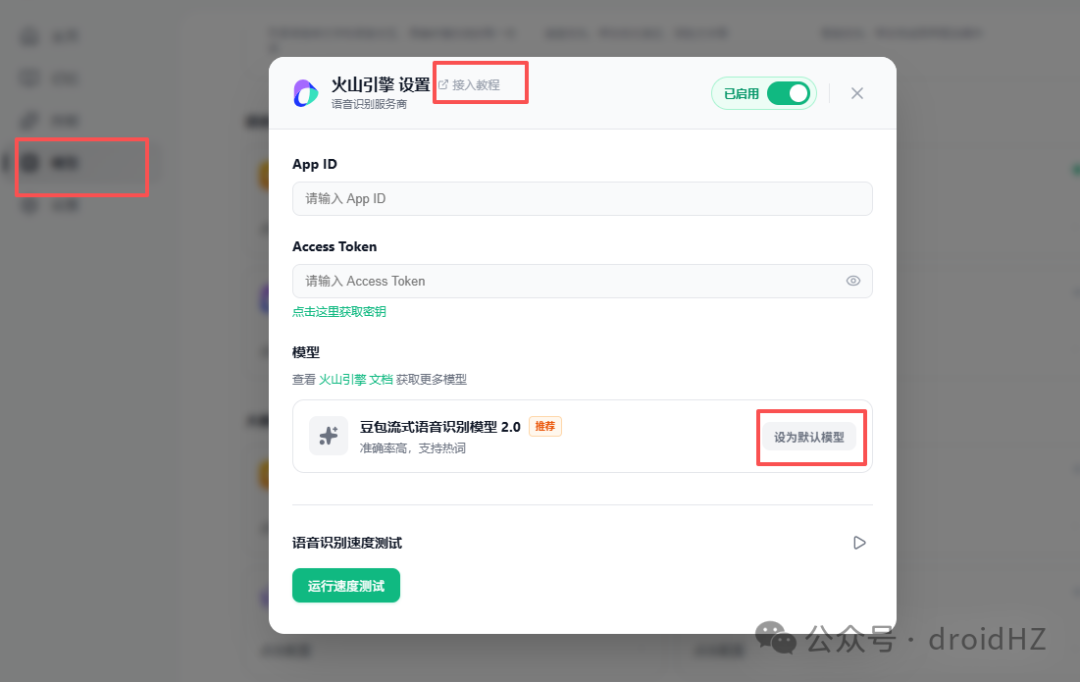
Task: Click the 已启用 label next to the switch
Action: tap(741, 94)
